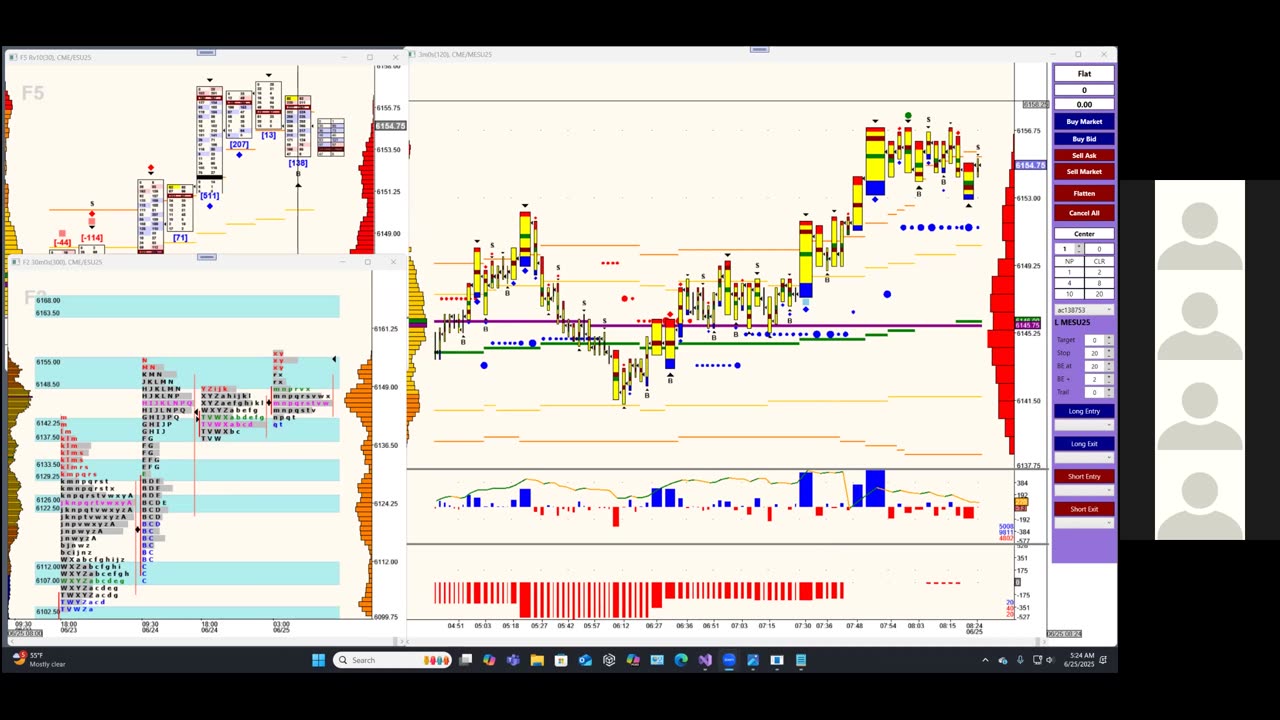Choose quantity preset 20
The image size is (1280, 720).
coord(1099,294)
